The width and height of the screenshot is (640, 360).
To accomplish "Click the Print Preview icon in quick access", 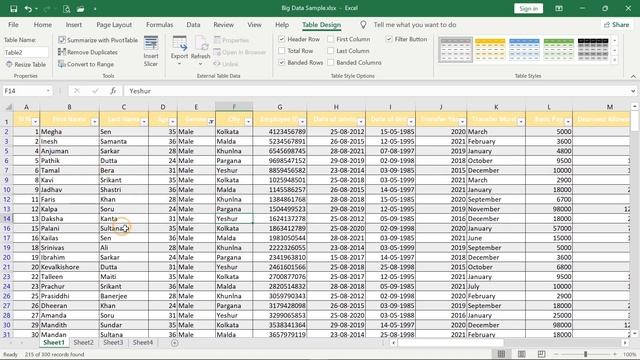I will [67, 9].
